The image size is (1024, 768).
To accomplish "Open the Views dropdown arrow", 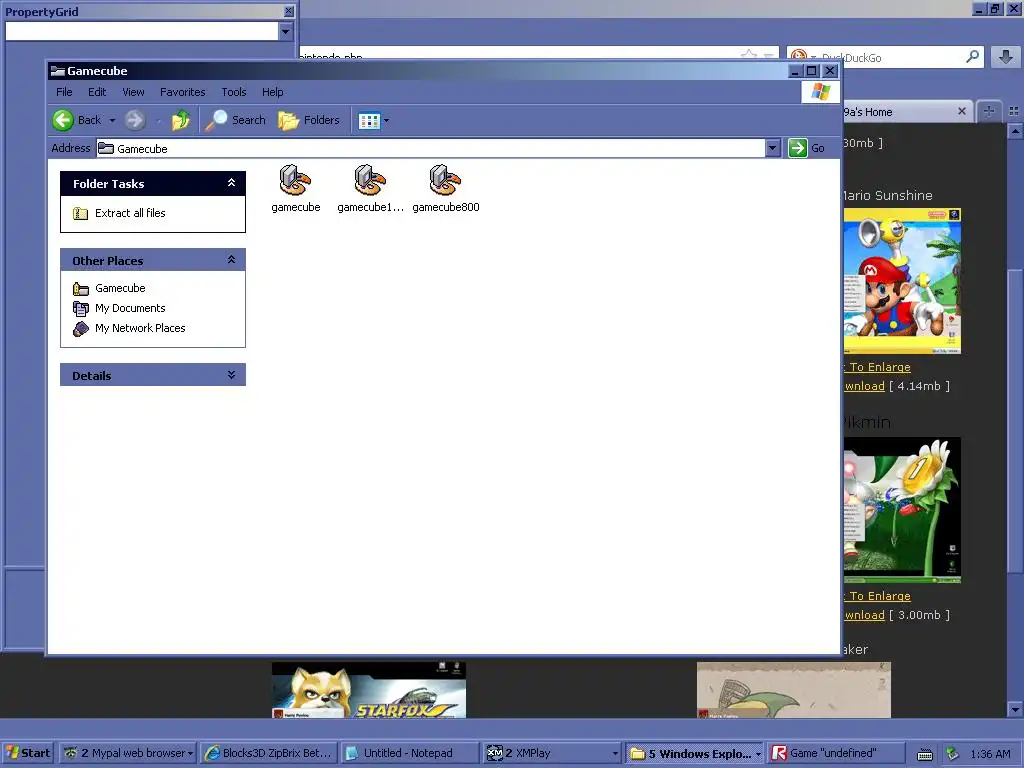I will (x=386, y=121).
